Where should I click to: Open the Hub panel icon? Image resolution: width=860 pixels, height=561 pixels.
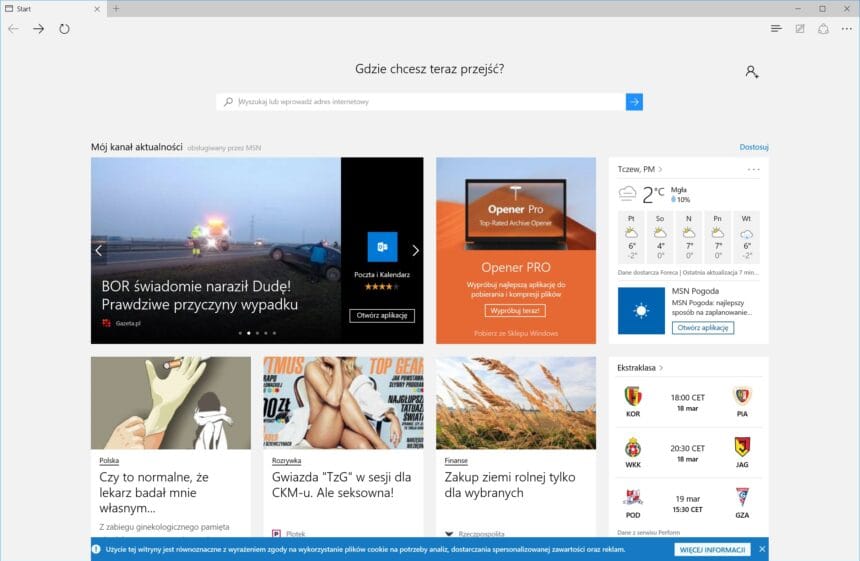pos(776,29)
